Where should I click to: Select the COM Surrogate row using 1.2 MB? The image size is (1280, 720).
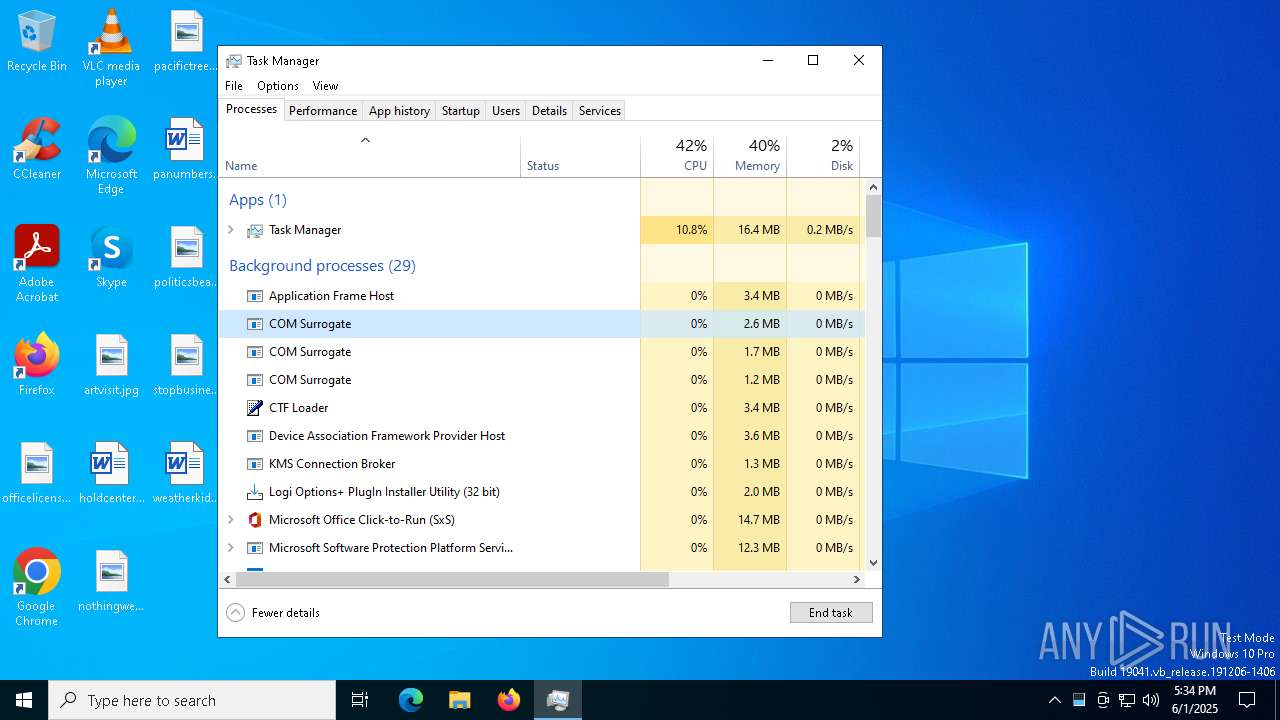(x=541, y=380)
